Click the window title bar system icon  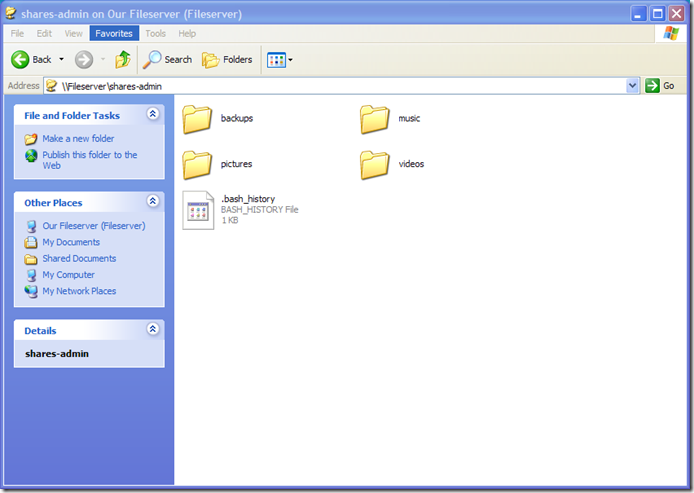pos(11,13)
